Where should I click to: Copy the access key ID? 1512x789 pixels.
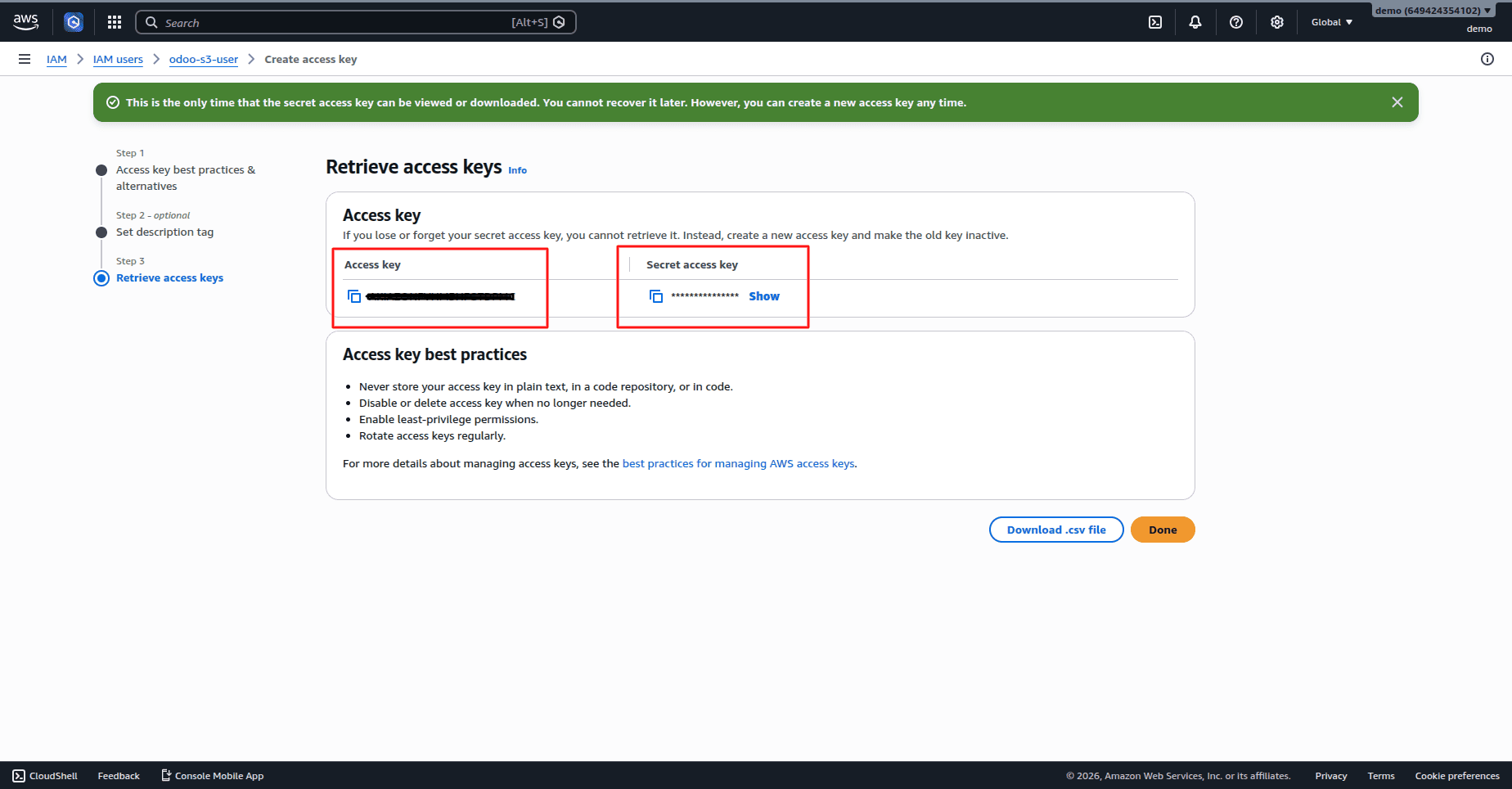click(x=354, y=296)
